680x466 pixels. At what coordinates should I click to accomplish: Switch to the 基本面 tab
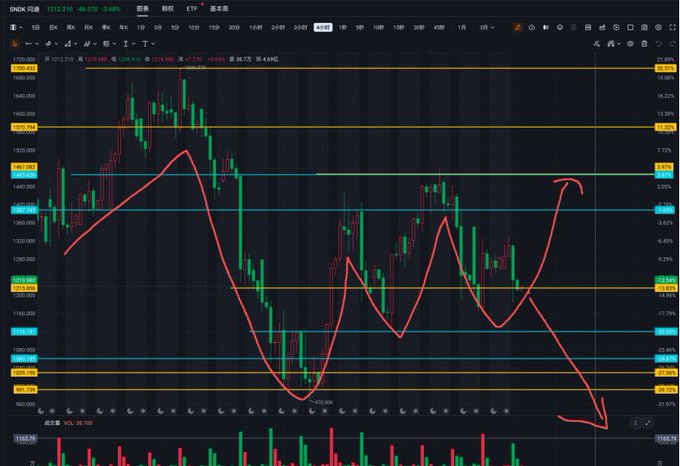click(219, 9)
